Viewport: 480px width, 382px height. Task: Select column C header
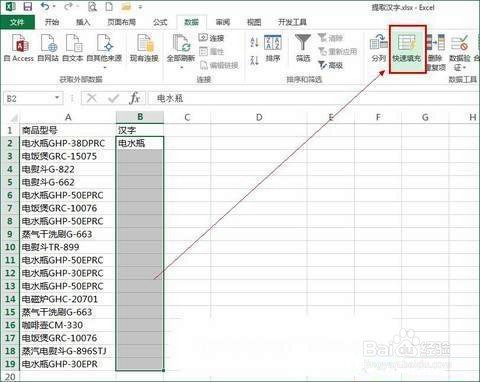point(187,117)
